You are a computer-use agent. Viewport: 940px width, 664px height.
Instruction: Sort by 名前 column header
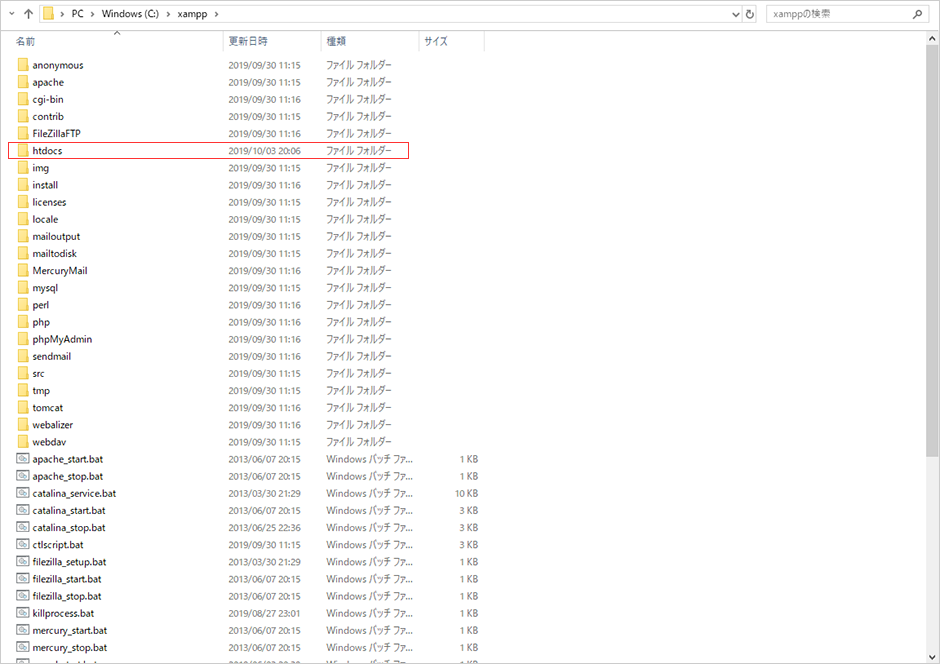coord(26,42)
